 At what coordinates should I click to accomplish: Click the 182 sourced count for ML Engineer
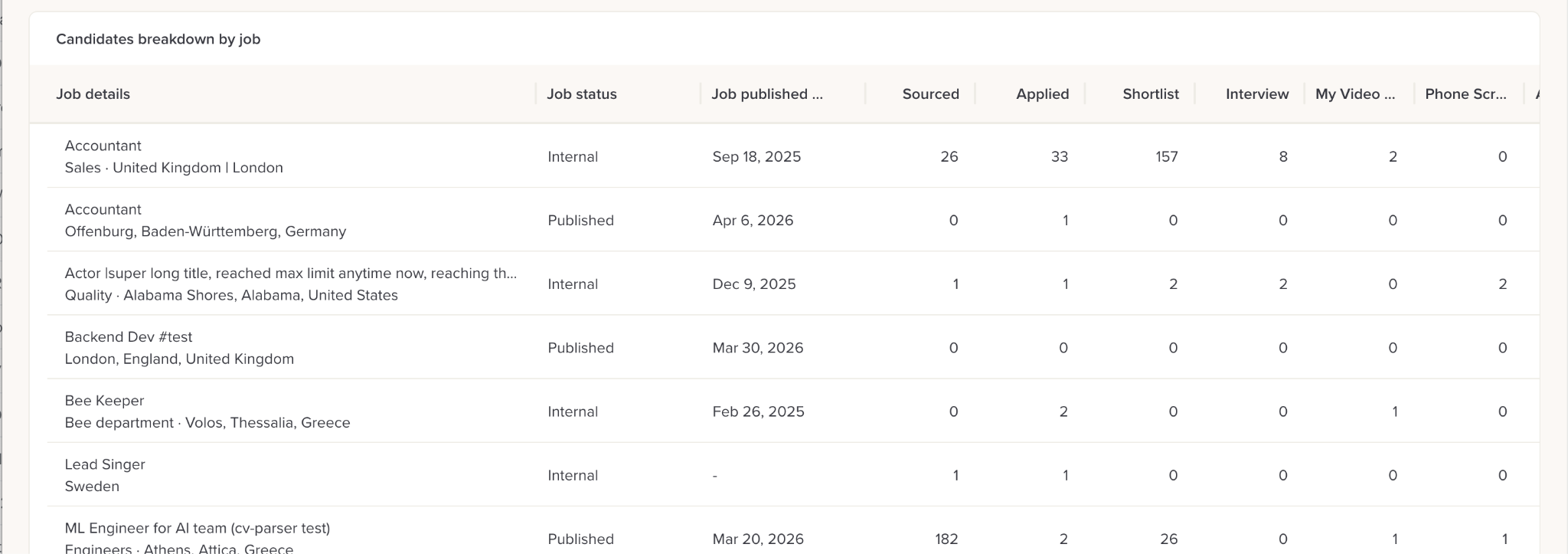tap(946, 539)
